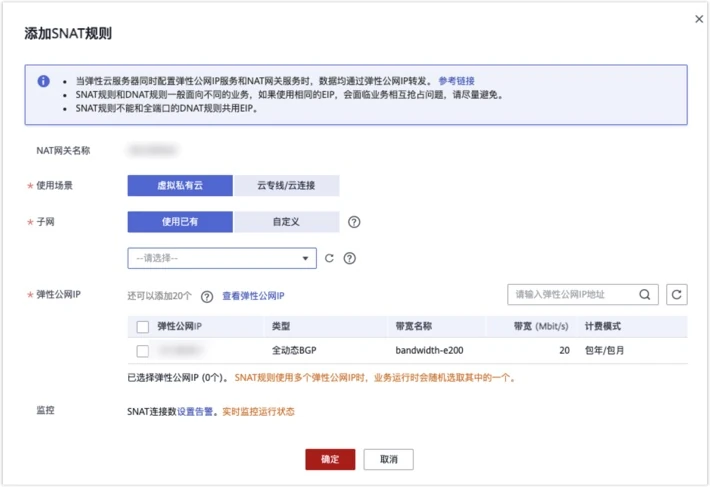This screenshot has height=487, width=710.
Task: Open the 参考链接 link
Action: coord(456,81)
